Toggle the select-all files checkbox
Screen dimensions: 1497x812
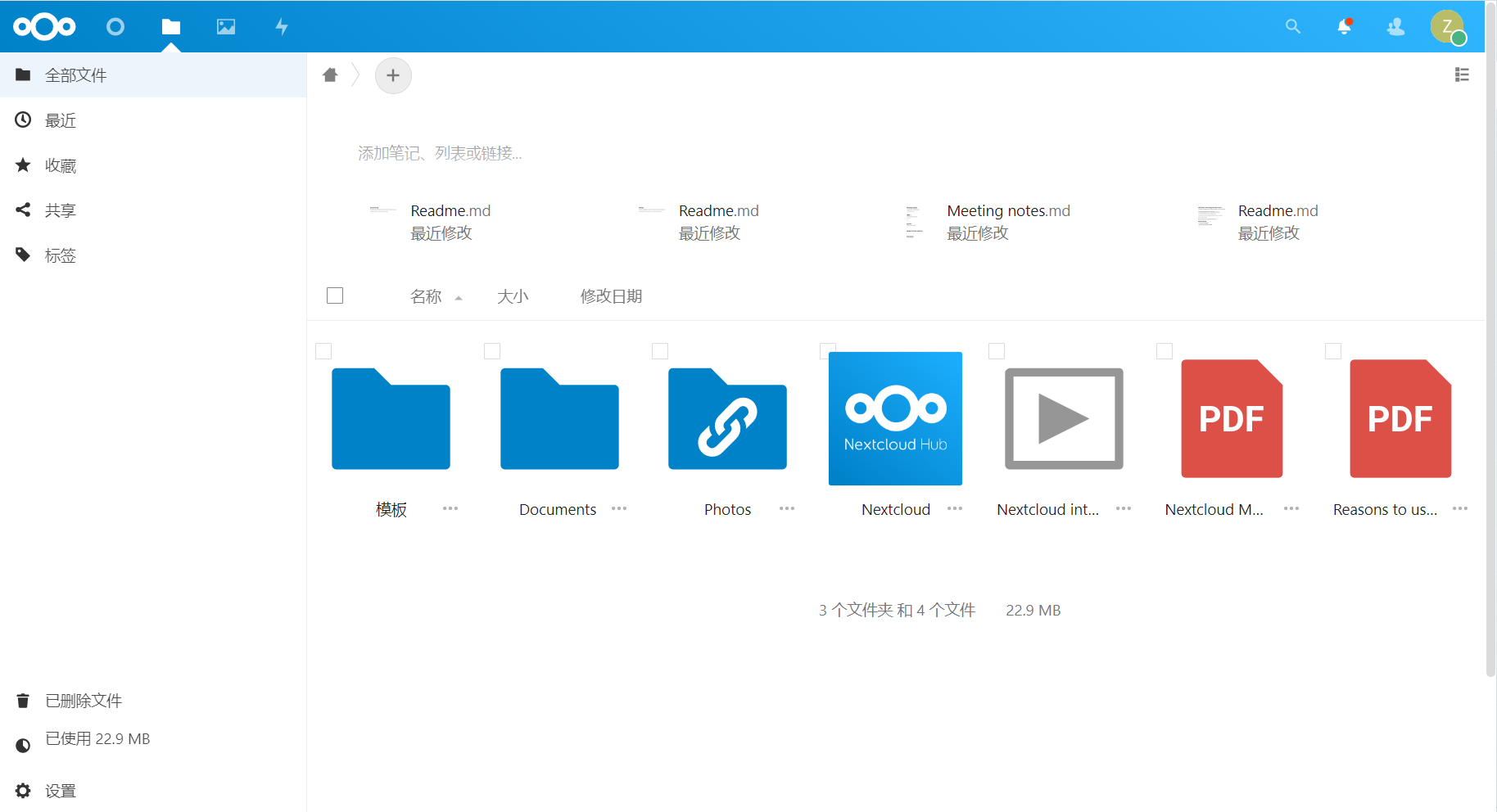click(x=334, y=295)
